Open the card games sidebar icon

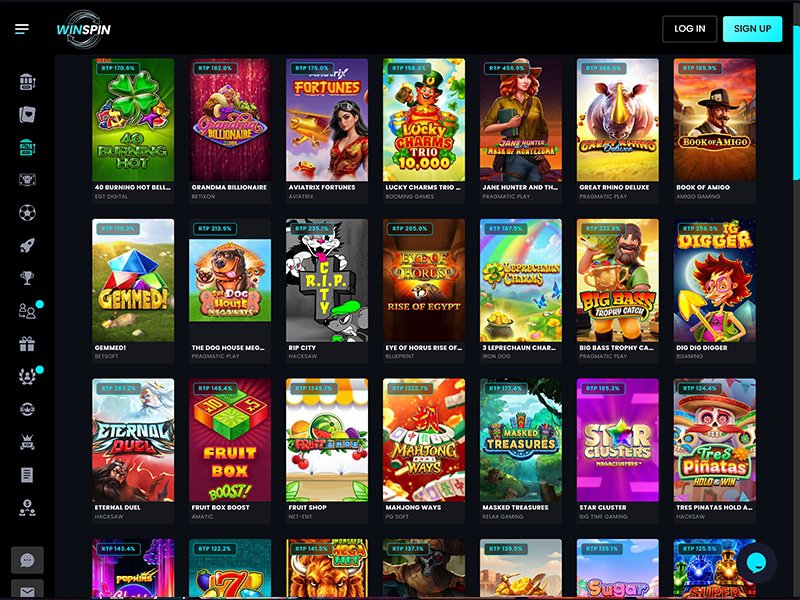click(27, 115)
